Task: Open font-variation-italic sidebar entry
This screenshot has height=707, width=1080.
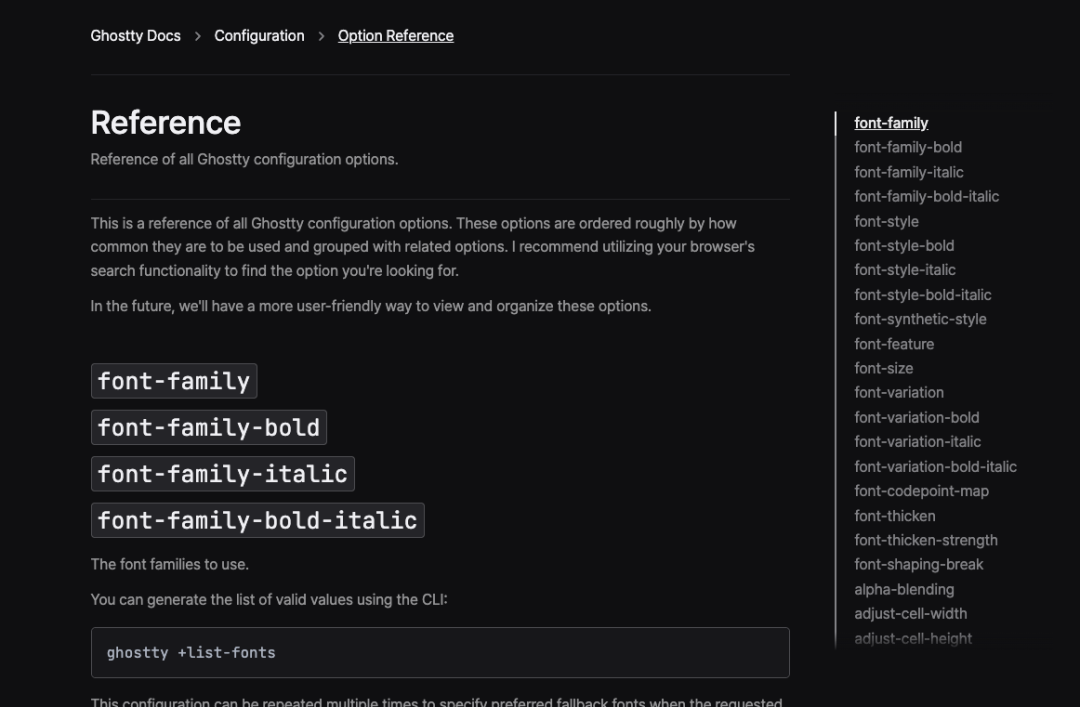Action: (917, 442)
